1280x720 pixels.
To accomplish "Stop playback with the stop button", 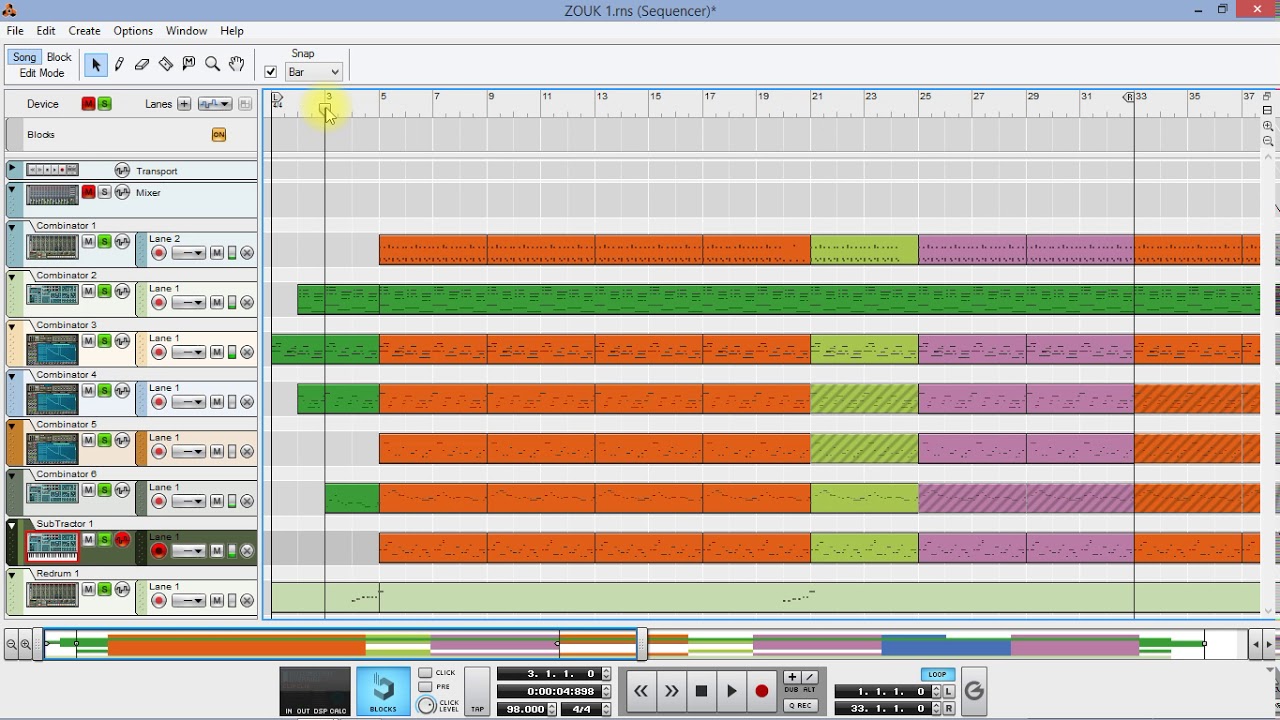I will 701,691.
